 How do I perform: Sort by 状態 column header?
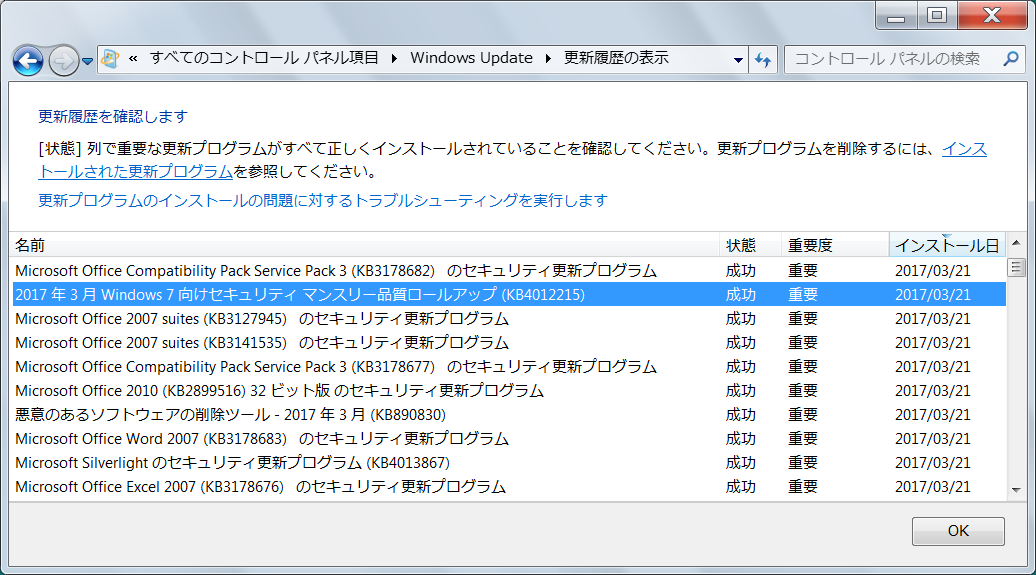(750, 245)
